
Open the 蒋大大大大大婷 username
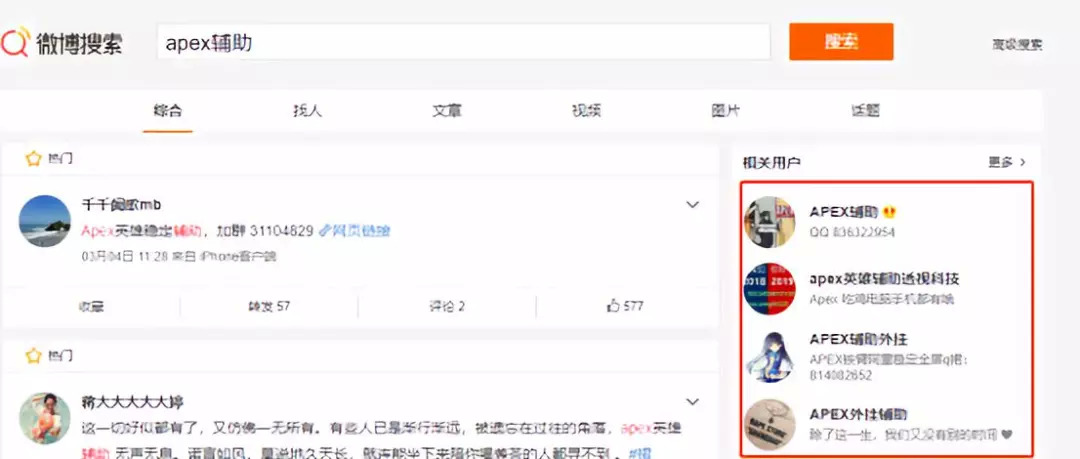[x=132, y=402]
